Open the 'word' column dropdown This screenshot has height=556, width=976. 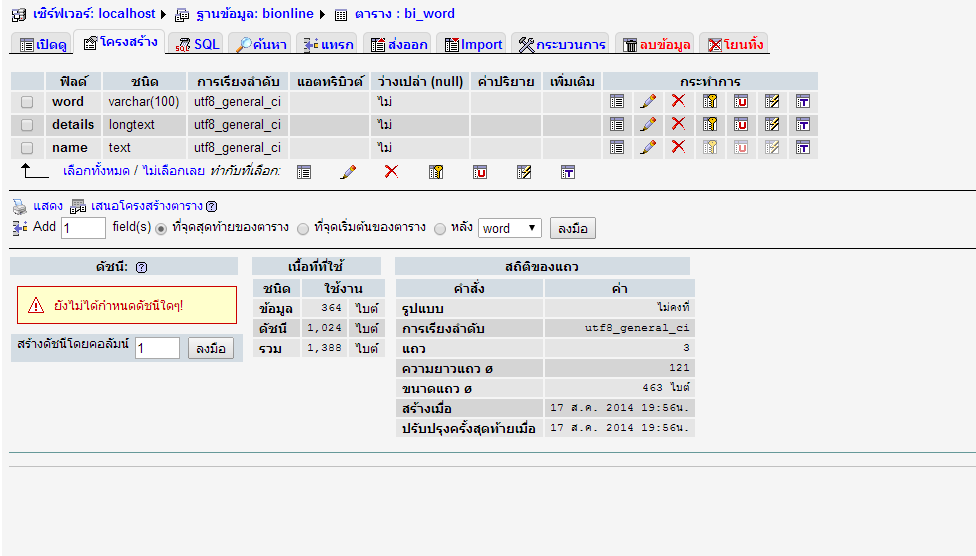(x=510, y=228)
